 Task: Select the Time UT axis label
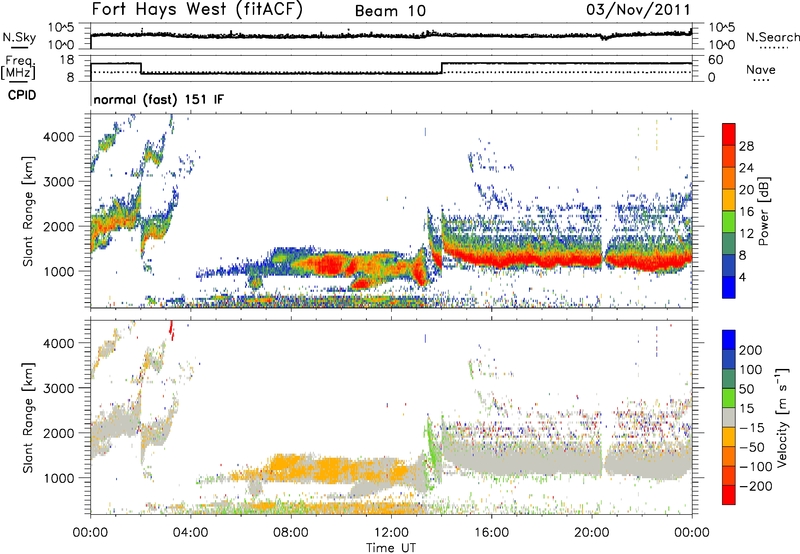pos(391,547)
